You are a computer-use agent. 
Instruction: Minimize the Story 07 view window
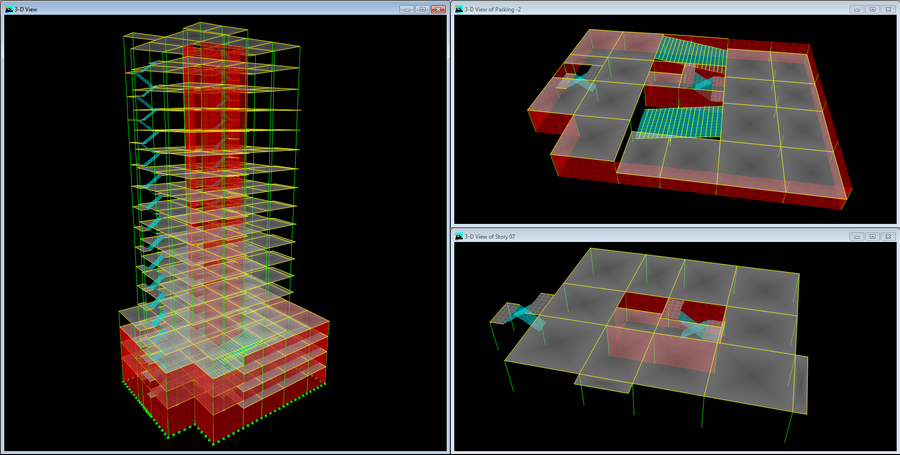click(857, 237)
